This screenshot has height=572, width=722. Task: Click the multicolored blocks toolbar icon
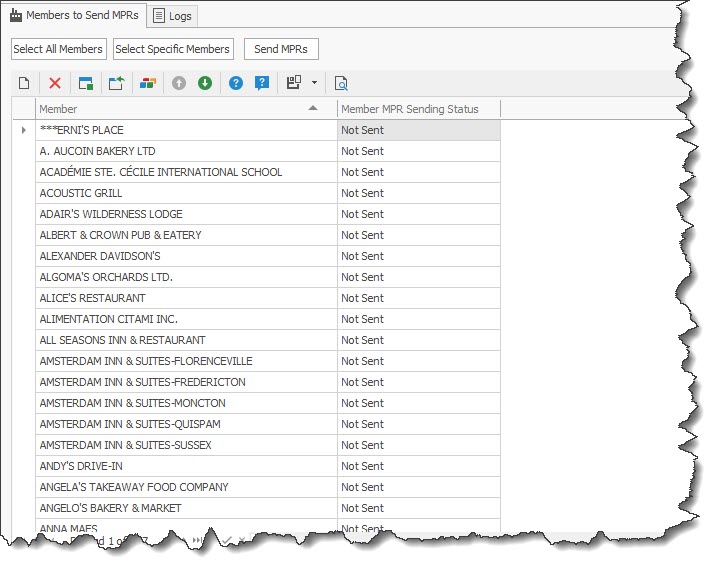coord(147,83)
